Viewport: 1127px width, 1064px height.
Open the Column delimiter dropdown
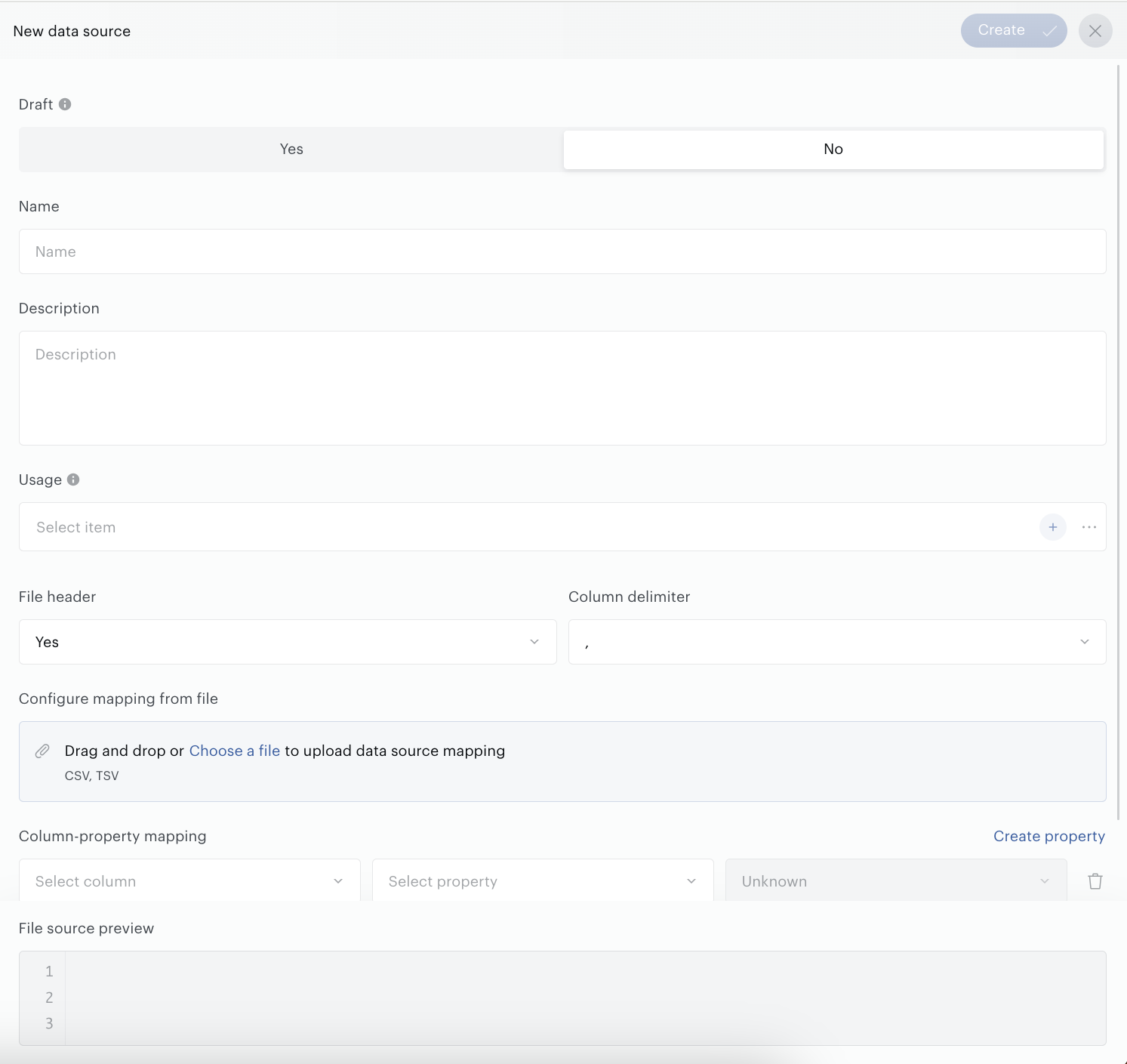click(837, 642)
